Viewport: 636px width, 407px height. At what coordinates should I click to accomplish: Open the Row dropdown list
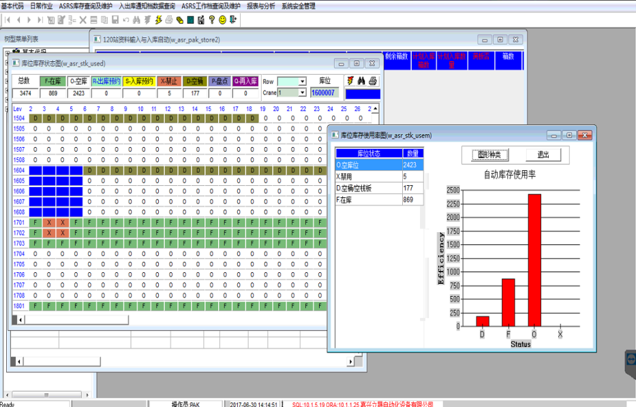pyautogui.click(x=301, y=81)
